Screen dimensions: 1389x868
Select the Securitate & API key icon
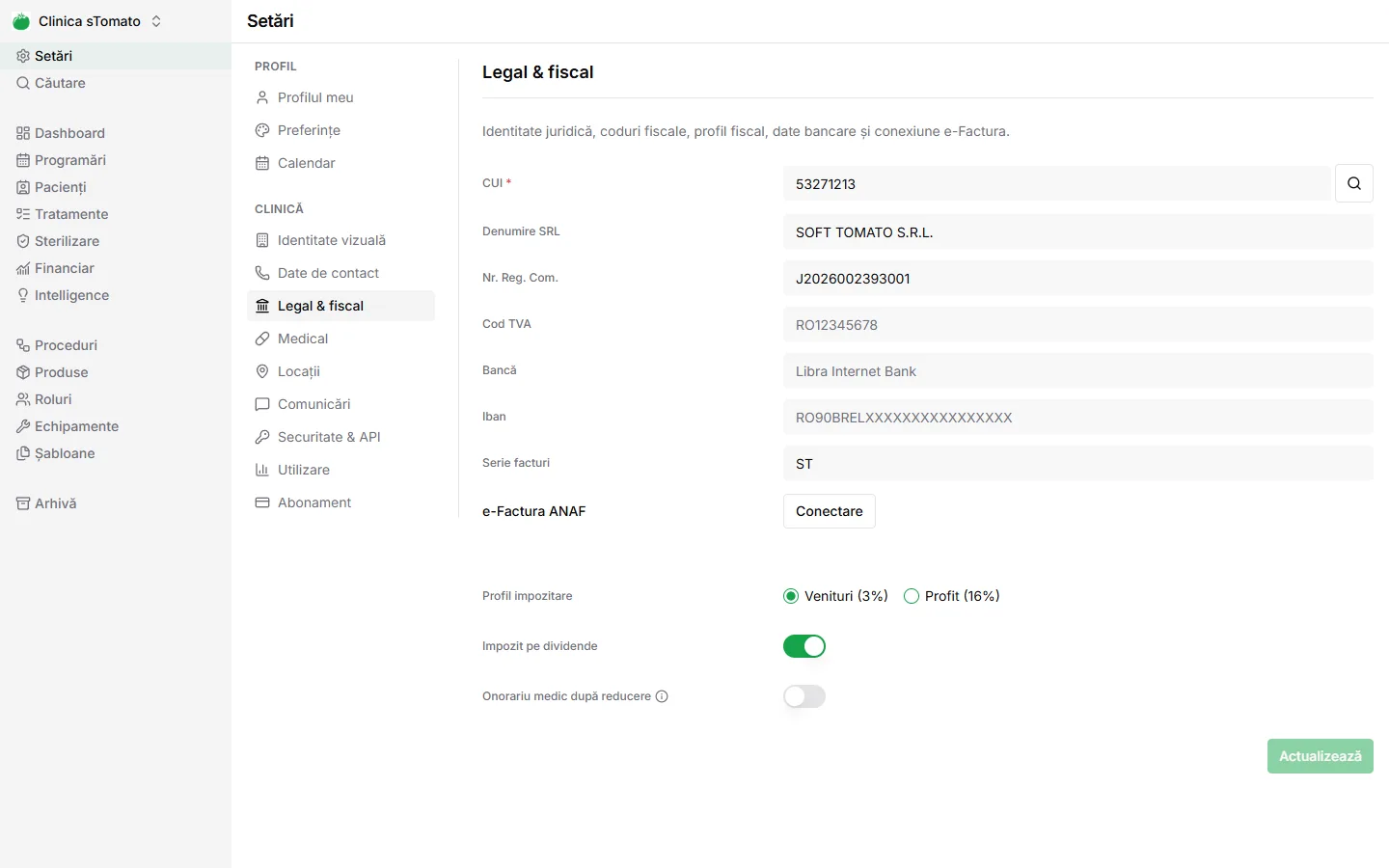[x=262, y=437]
